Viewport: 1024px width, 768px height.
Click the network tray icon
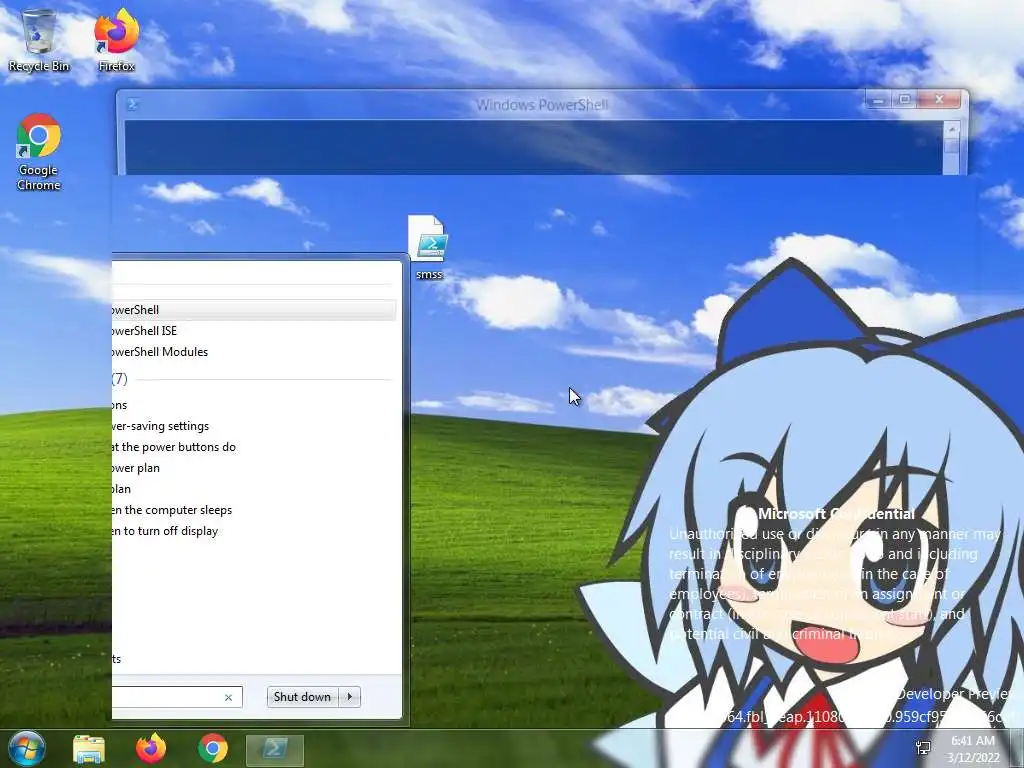point(923,748)
